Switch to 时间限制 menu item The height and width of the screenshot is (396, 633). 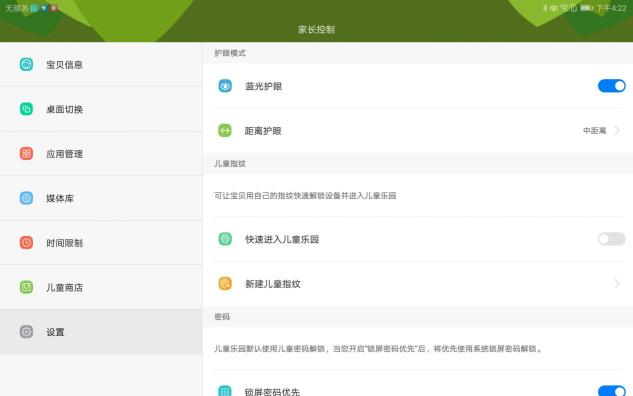click(x=101, y=243)
